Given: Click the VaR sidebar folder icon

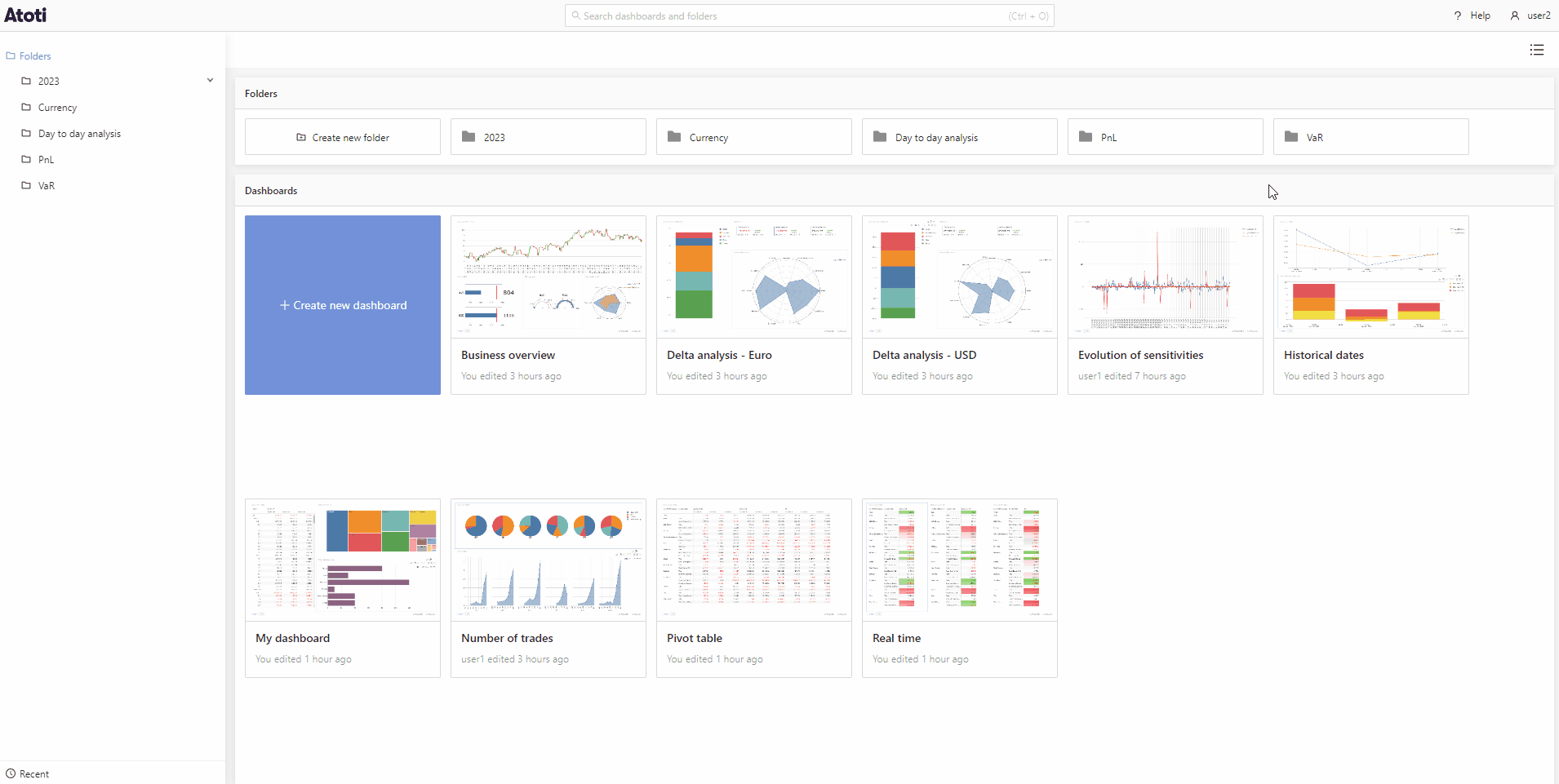Looking at the screenshot, I should click(26, 185).
